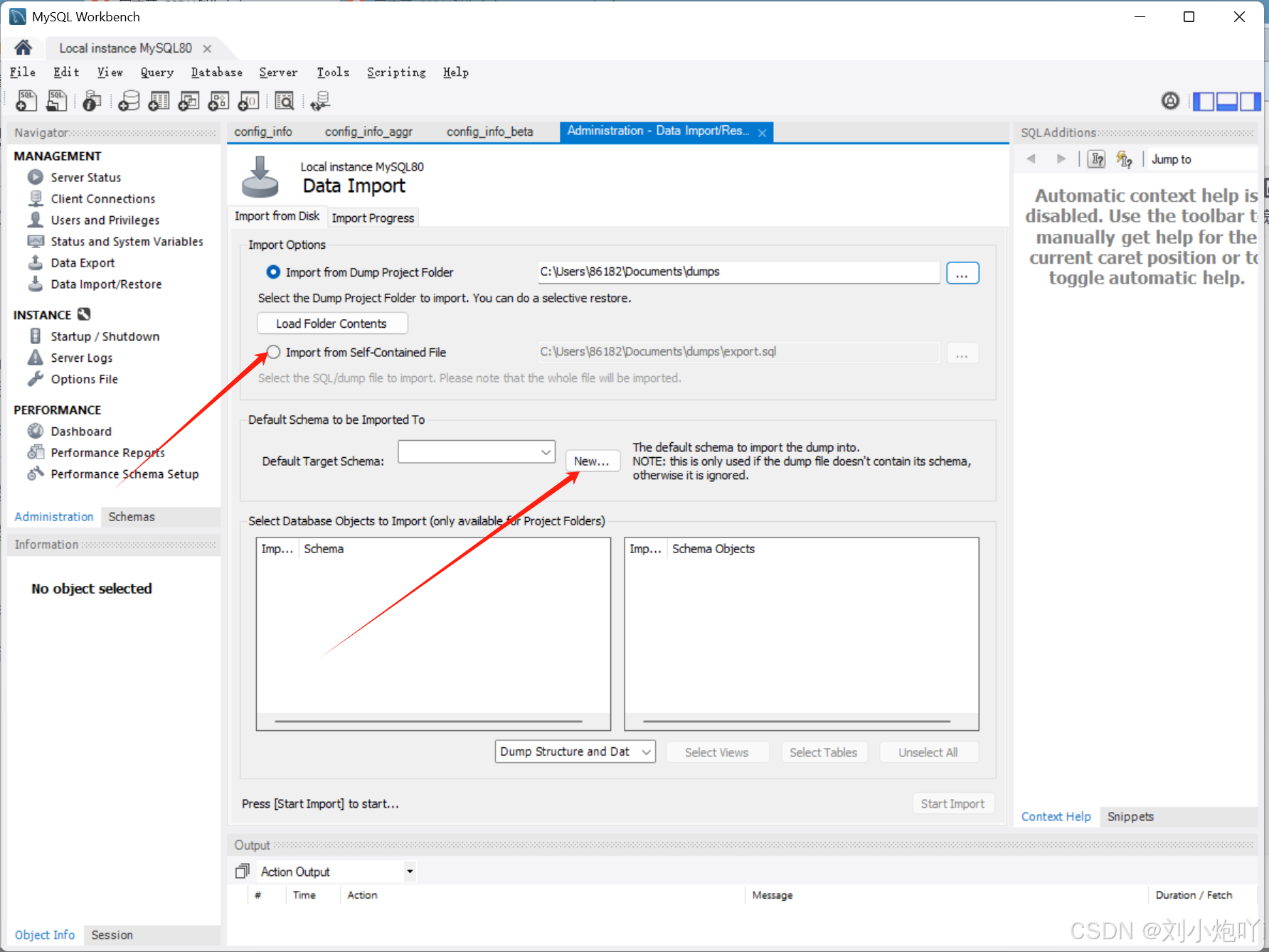Create new stored procedure toolbar icon
This screenshot has height=952, width=1269.
pos(218,101)
